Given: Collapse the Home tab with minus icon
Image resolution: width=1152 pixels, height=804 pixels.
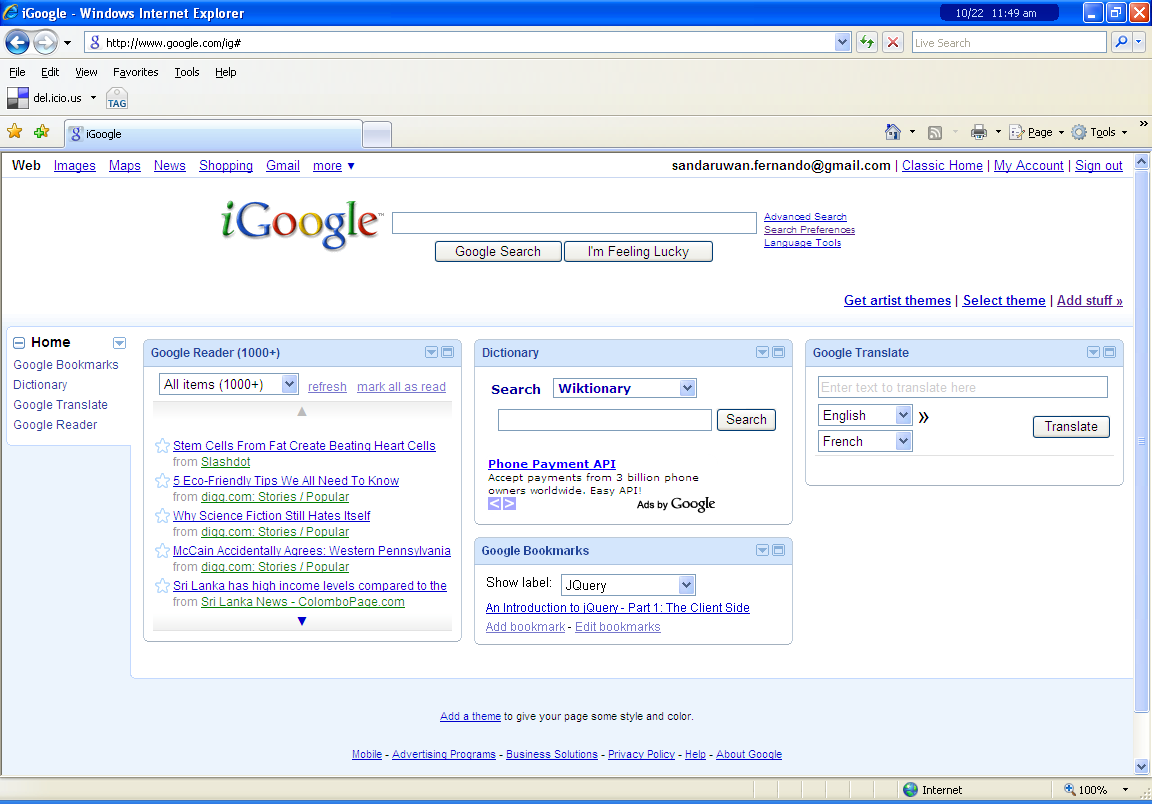Looking at the screenshot, I should pos(19,343).
